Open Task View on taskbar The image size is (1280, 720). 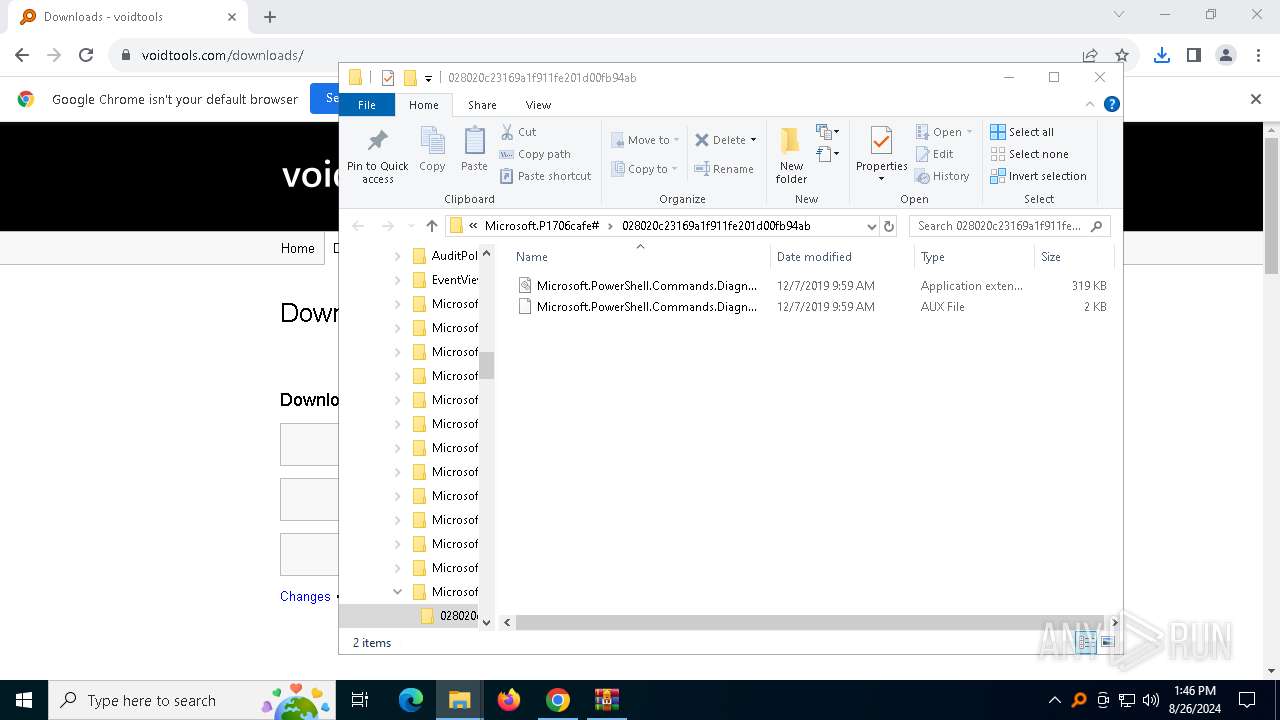tap(361, 700)
